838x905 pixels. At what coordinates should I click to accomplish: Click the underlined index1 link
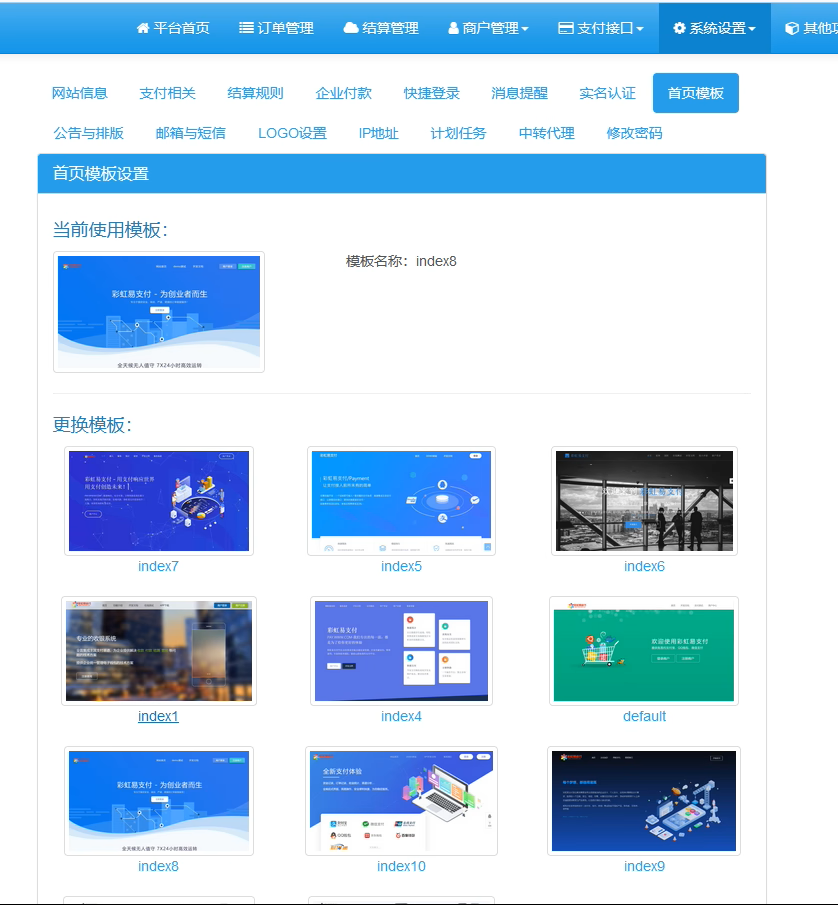click(158, 716)
